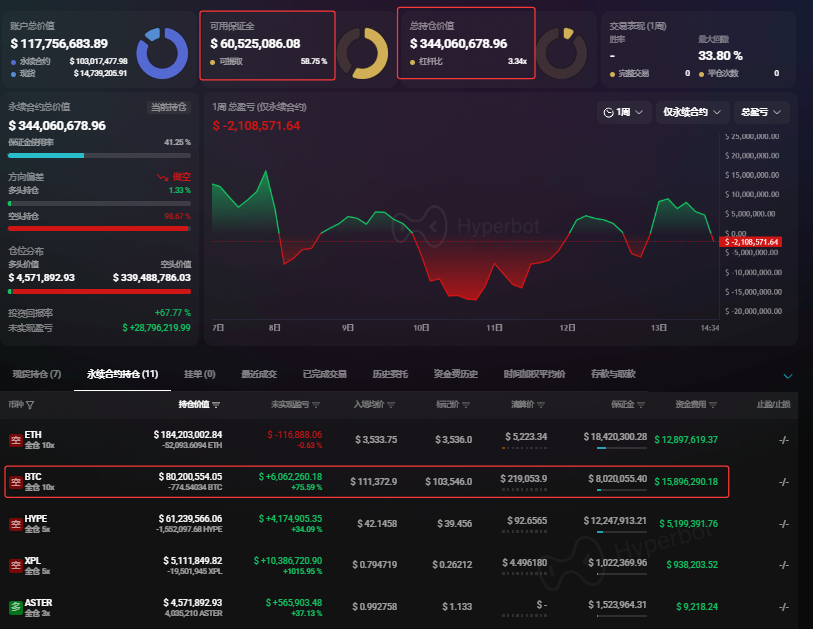Click the ETH short position badge icon

point(15,439)
